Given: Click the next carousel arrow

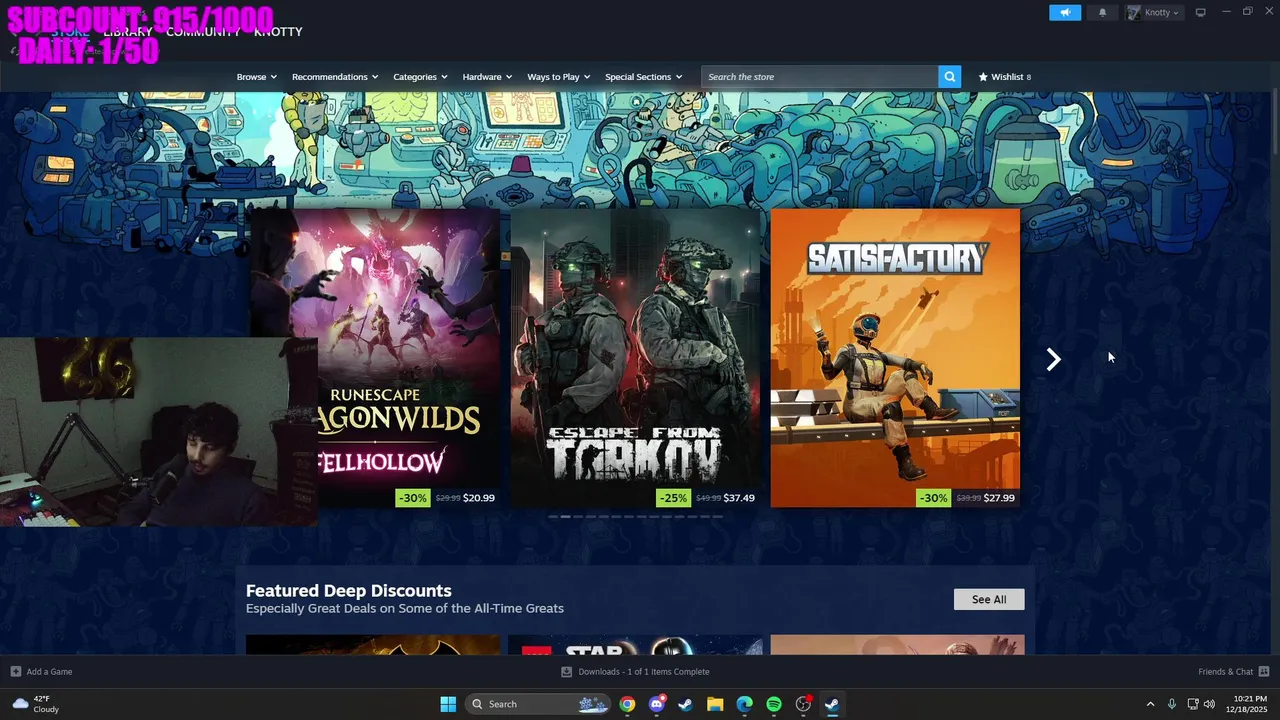Looking at the screenshot, I should point(1053,360).
